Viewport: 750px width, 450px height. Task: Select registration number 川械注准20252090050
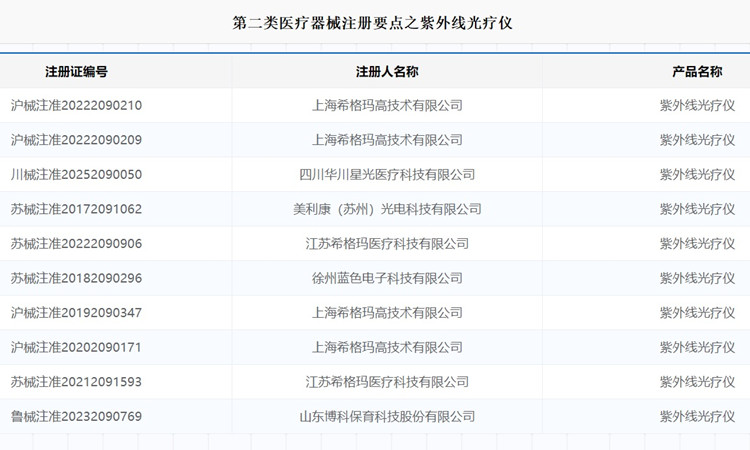(77, 175)
